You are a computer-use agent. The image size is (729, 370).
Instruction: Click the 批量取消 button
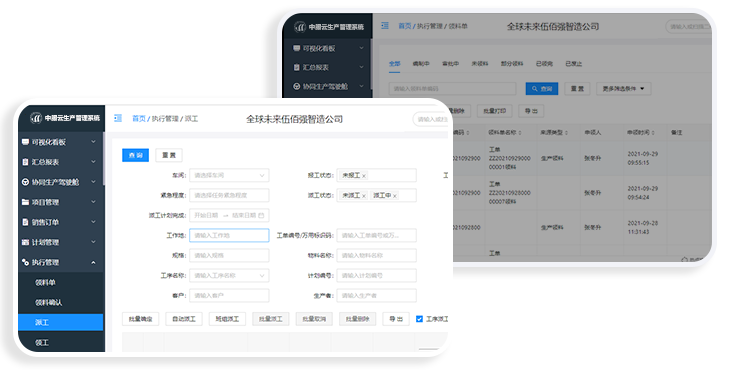[x=314, y=319]
